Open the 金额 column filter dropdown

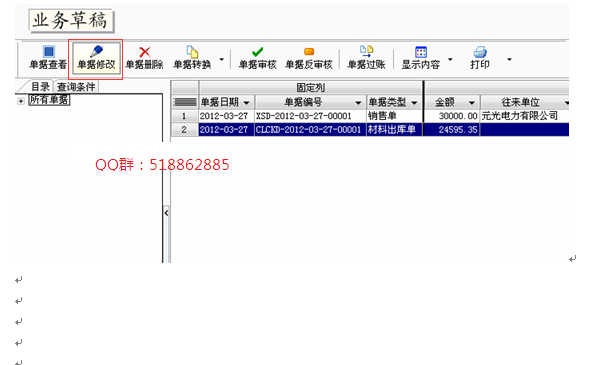[x=472, y=103]
